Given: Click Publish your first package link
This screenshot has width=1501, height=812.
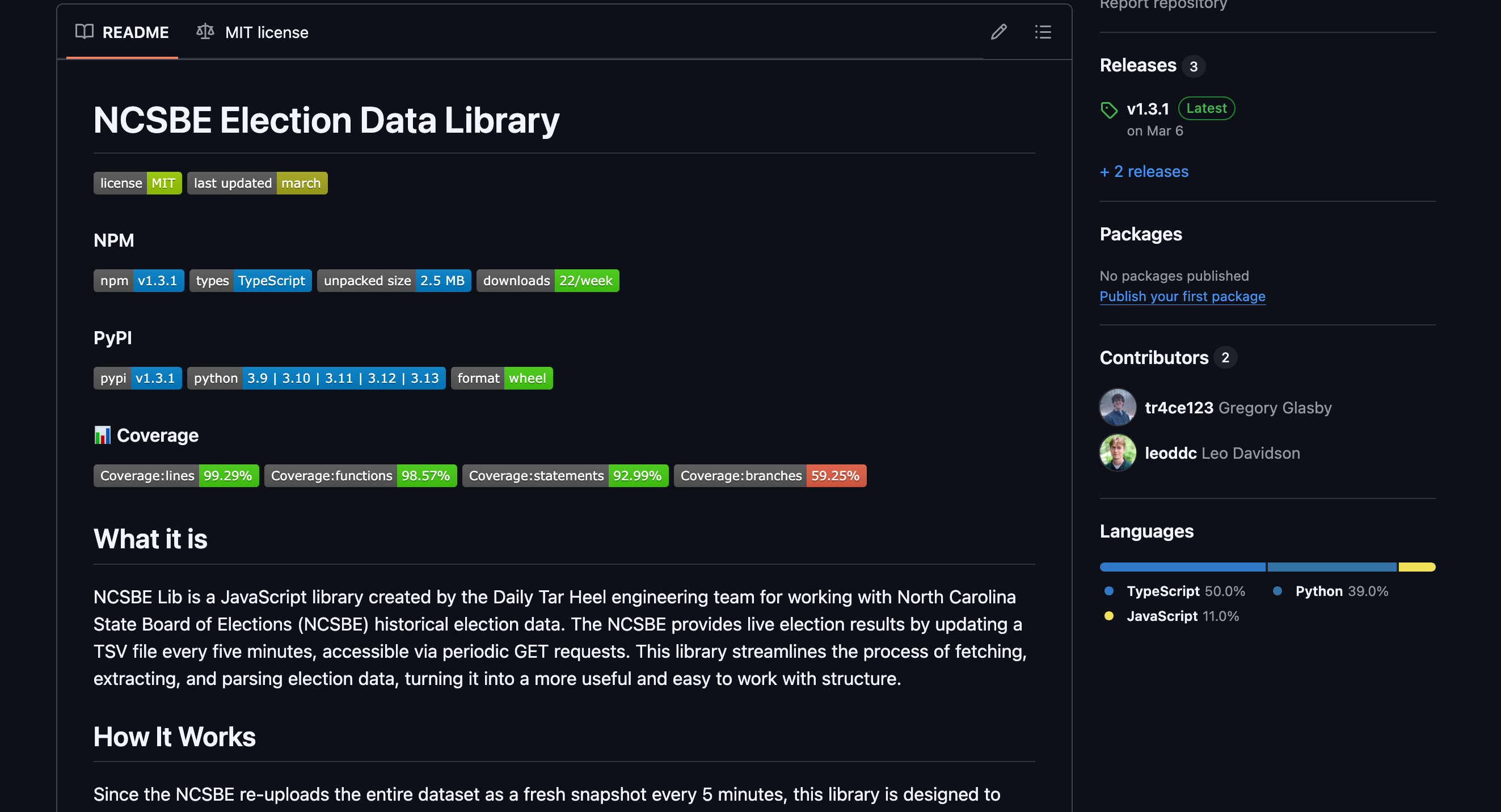Looking at the screenshot, I should coord(1182,297).
